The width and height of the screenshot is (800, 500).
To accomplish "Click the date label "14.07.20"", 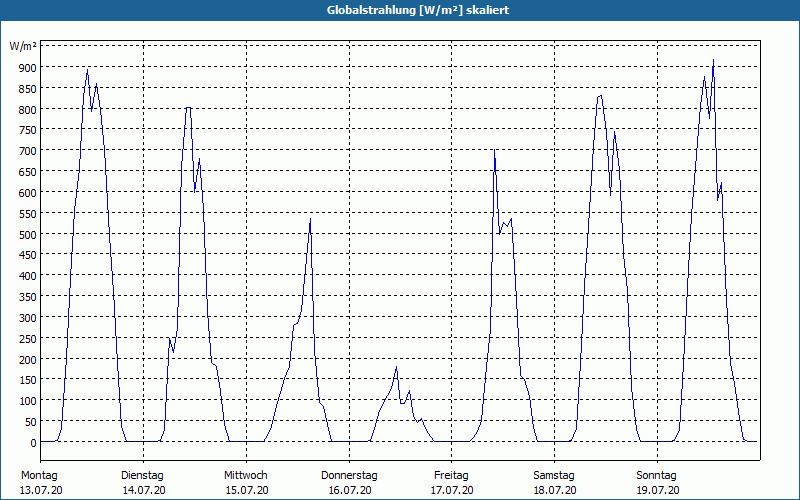I will [x=144, y=491].
